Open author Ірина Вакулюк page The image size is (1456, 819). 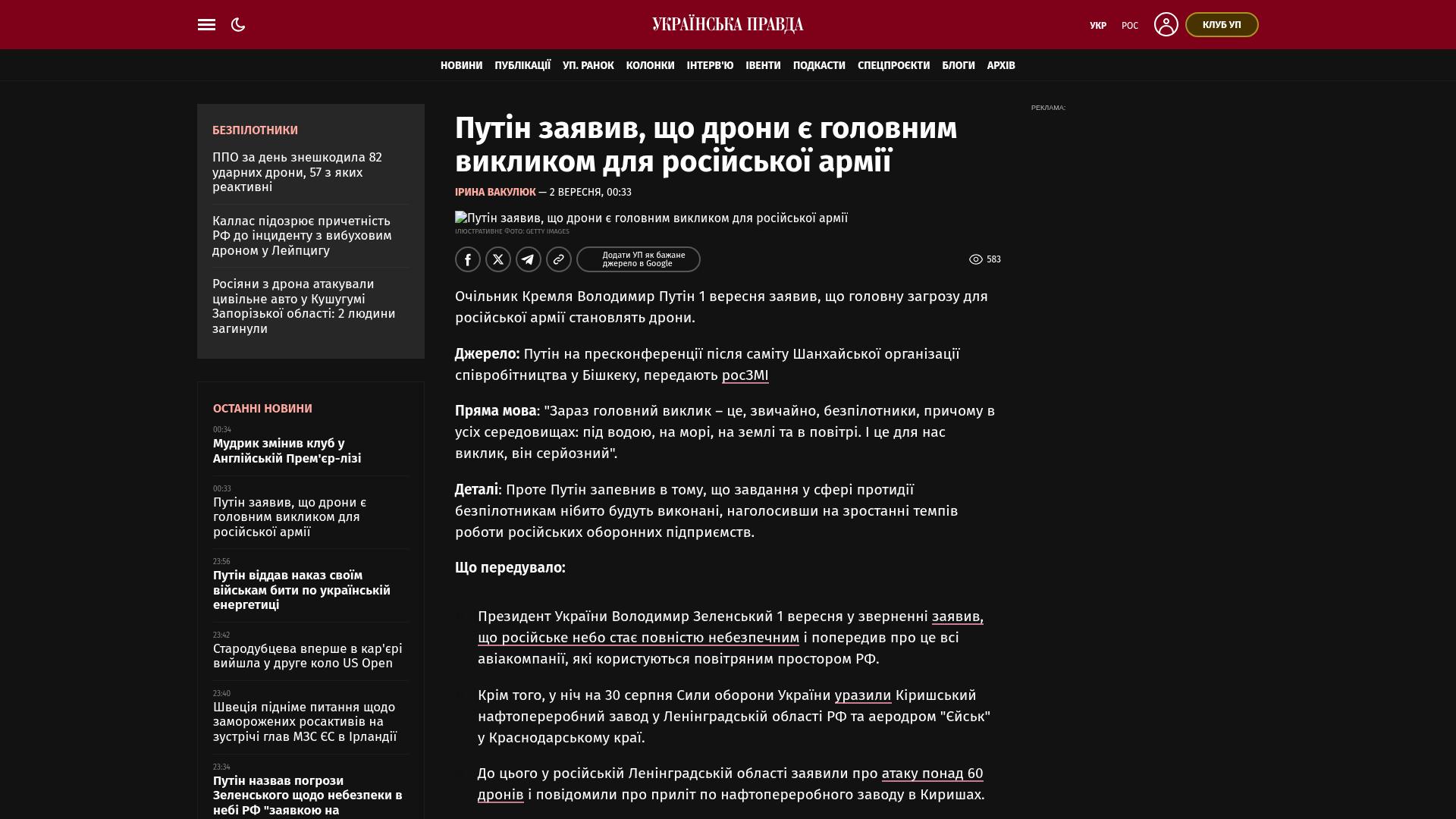pyautogui.click(x=495, y=193)
